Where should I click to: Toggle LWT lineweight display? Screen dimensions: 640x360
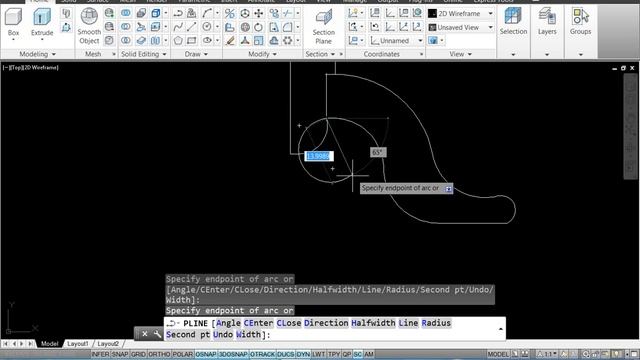click(319, 354)
